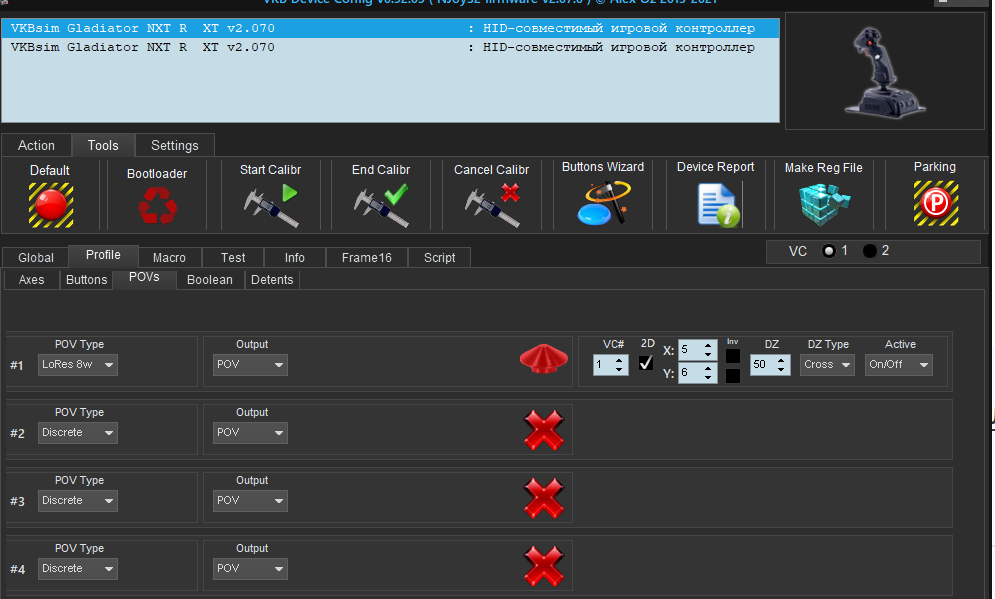
Task: Open POV Type dropdown for #3
Action: 77,501
